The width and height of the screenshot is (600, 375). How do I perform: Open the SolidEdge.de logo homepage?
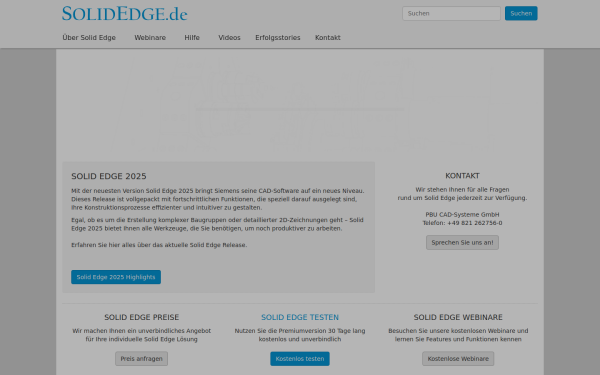point(125,13)
